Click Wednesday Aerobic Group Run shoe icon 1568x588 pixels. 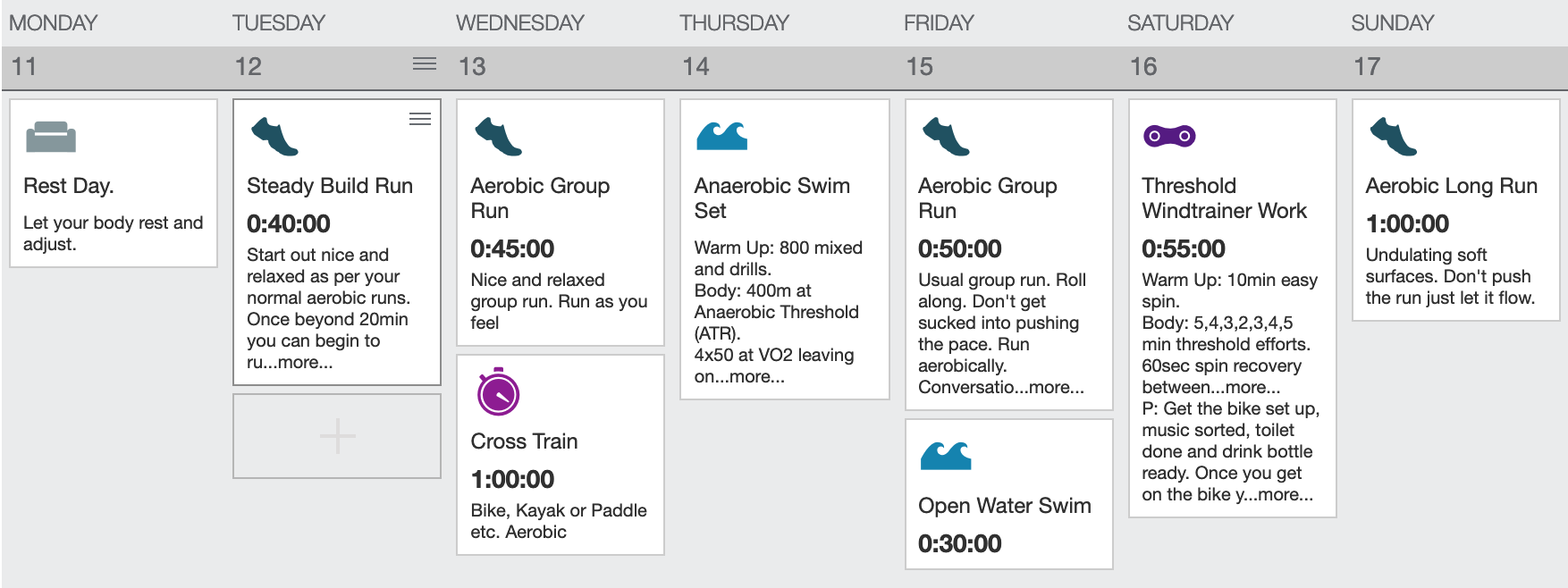pos(498,137)
